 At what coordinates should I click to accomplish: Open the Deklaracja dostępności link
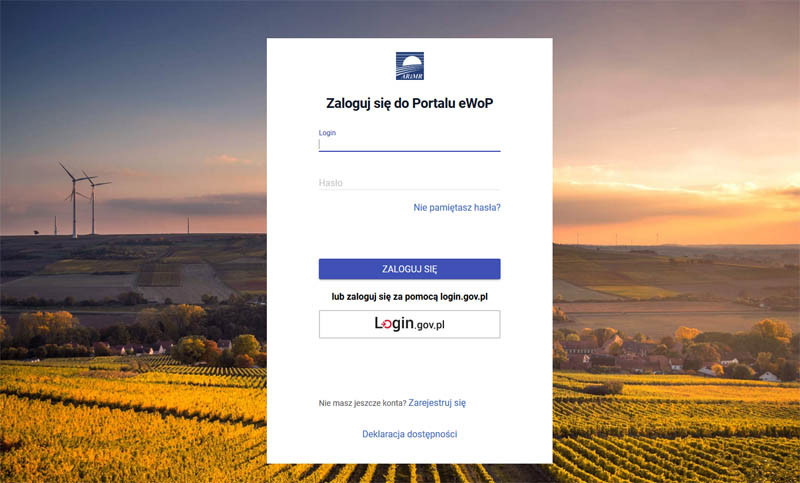click(410, 434)
